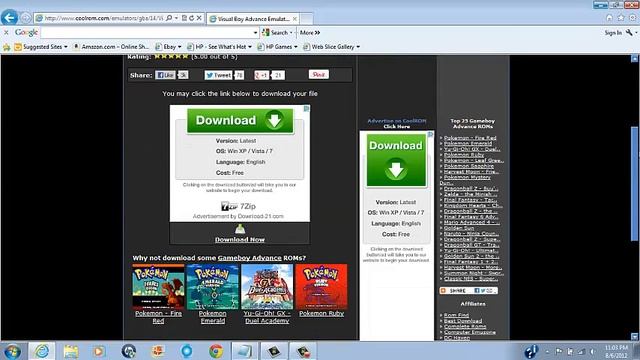Close the Visual Boy Advance Emulator tab

pos(295,19)
